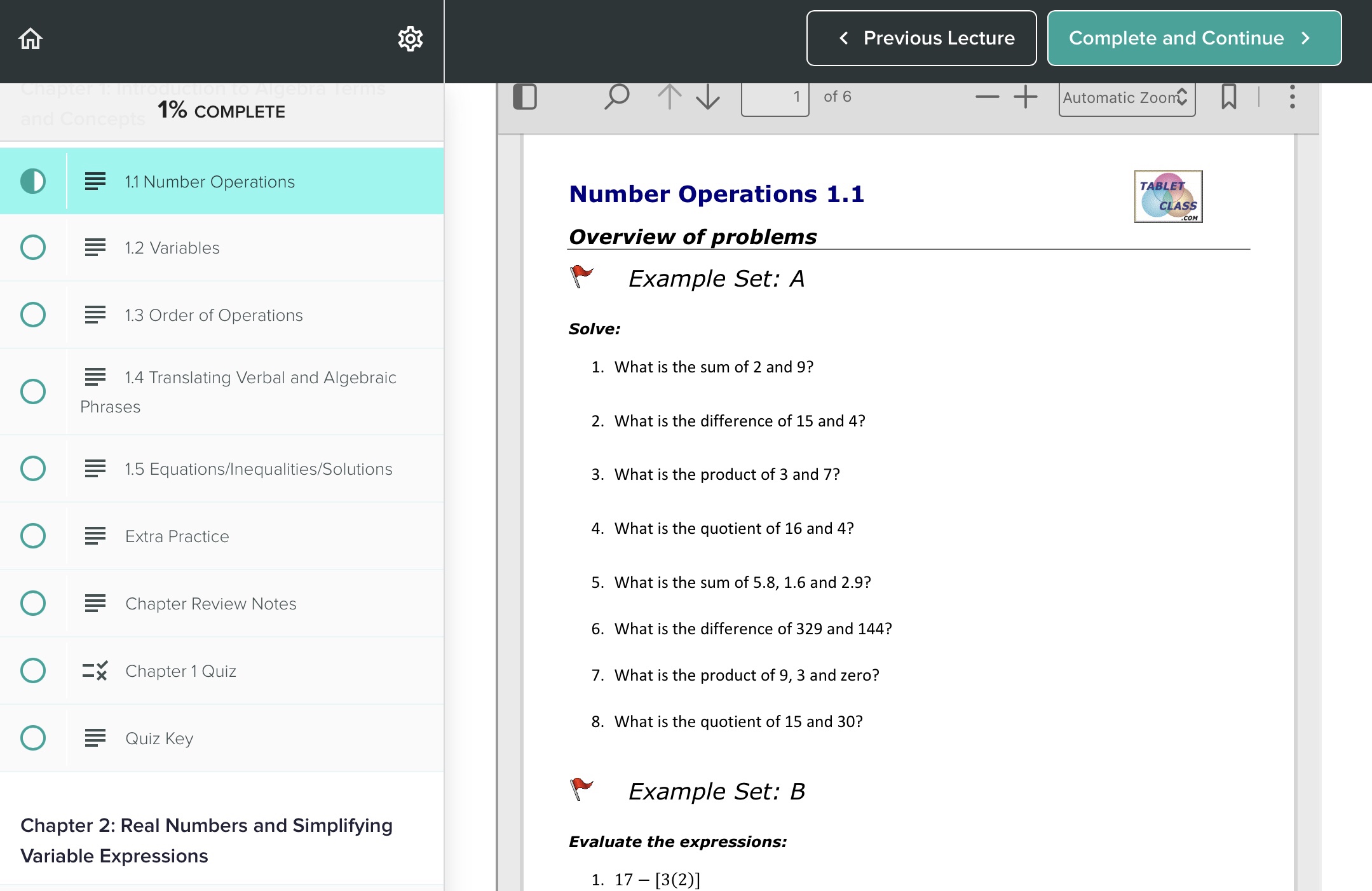Open the search tool in the PDF viewer
Screen dimensions: 1372x891
coord(616,97)
